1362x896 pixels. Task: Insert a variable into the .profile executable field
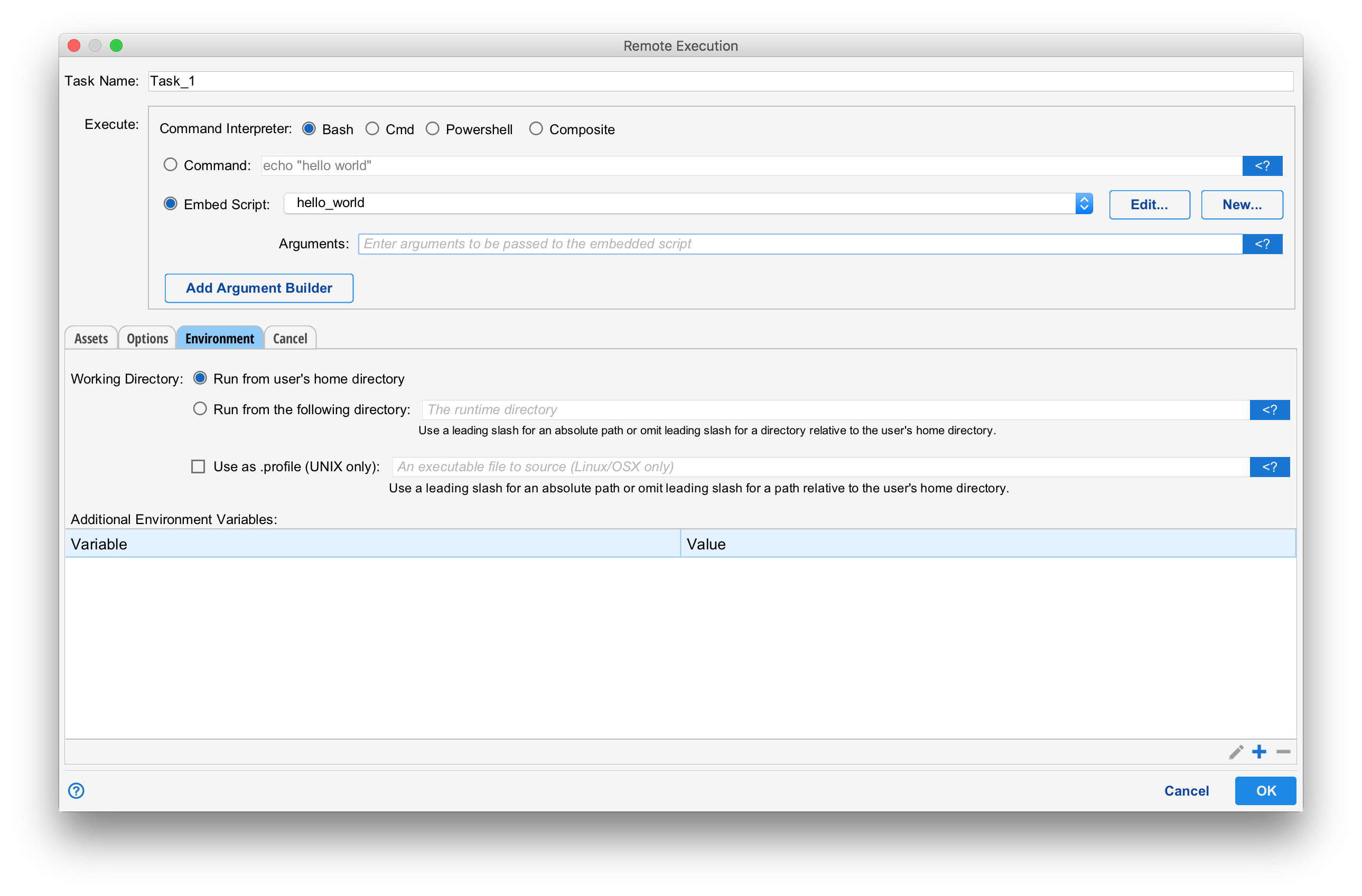[x=1270, y=467]
